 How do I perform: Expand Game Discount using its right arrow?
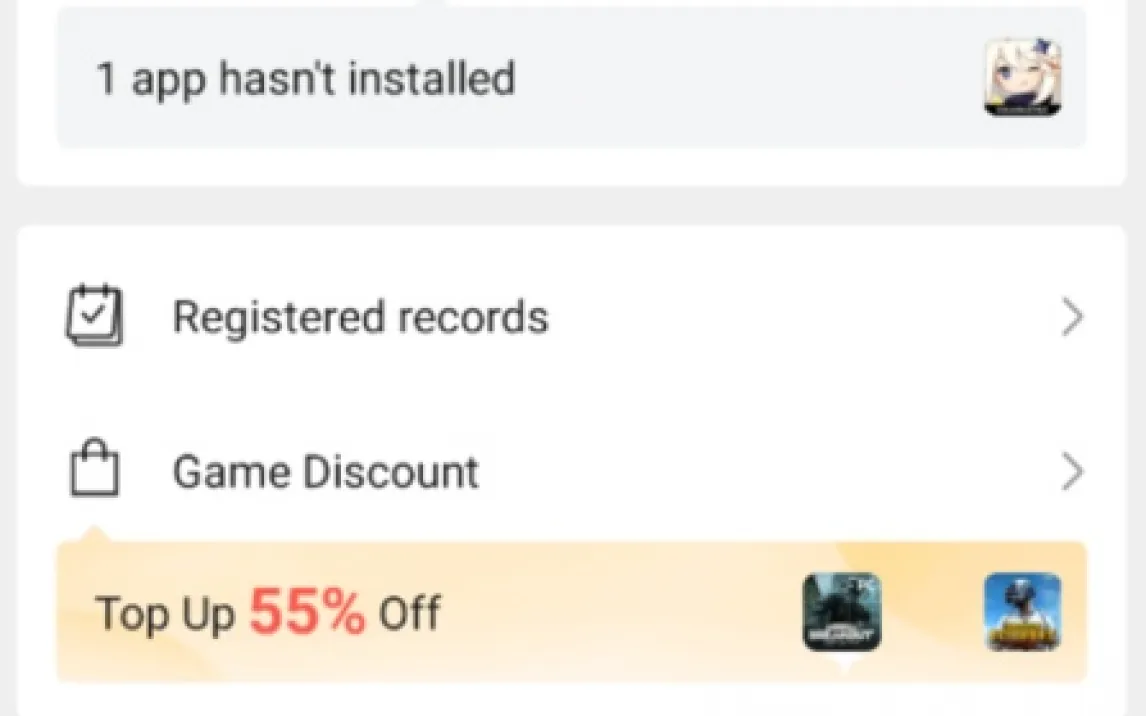pyautogui.click(x=1072, y=472)
